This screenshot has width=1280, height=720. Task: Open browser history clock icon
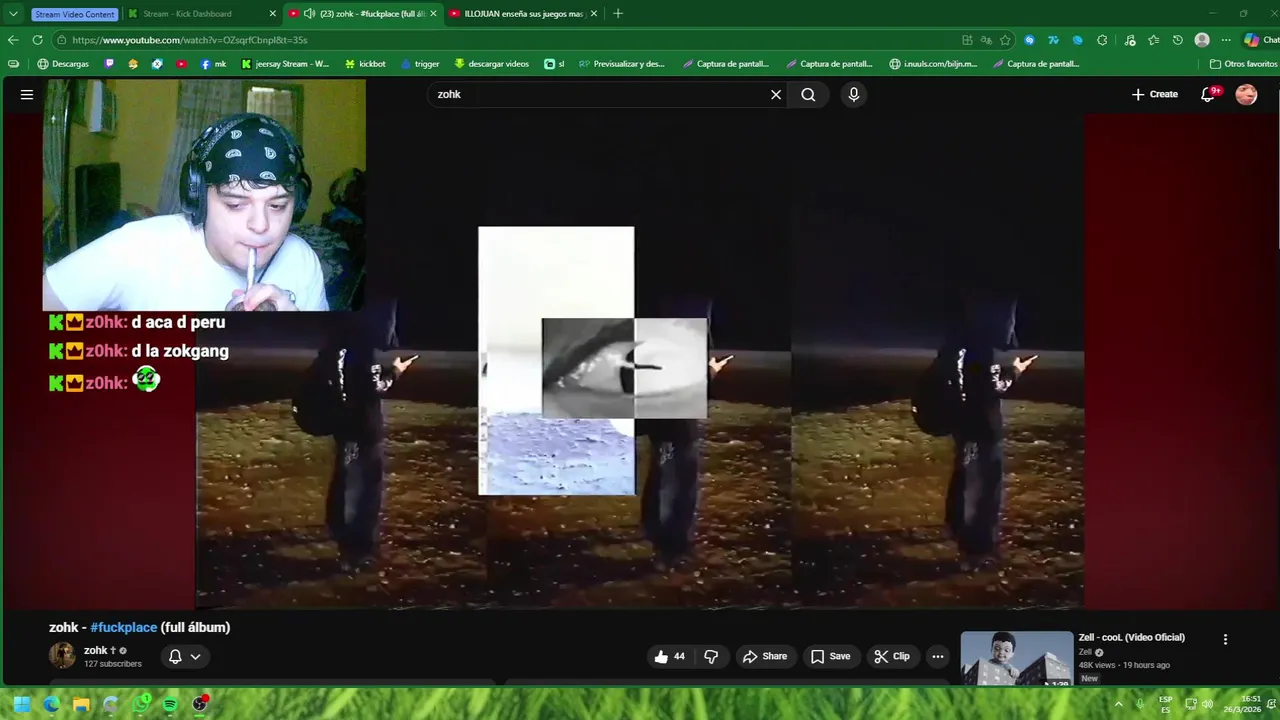(x=1177, y=40)
